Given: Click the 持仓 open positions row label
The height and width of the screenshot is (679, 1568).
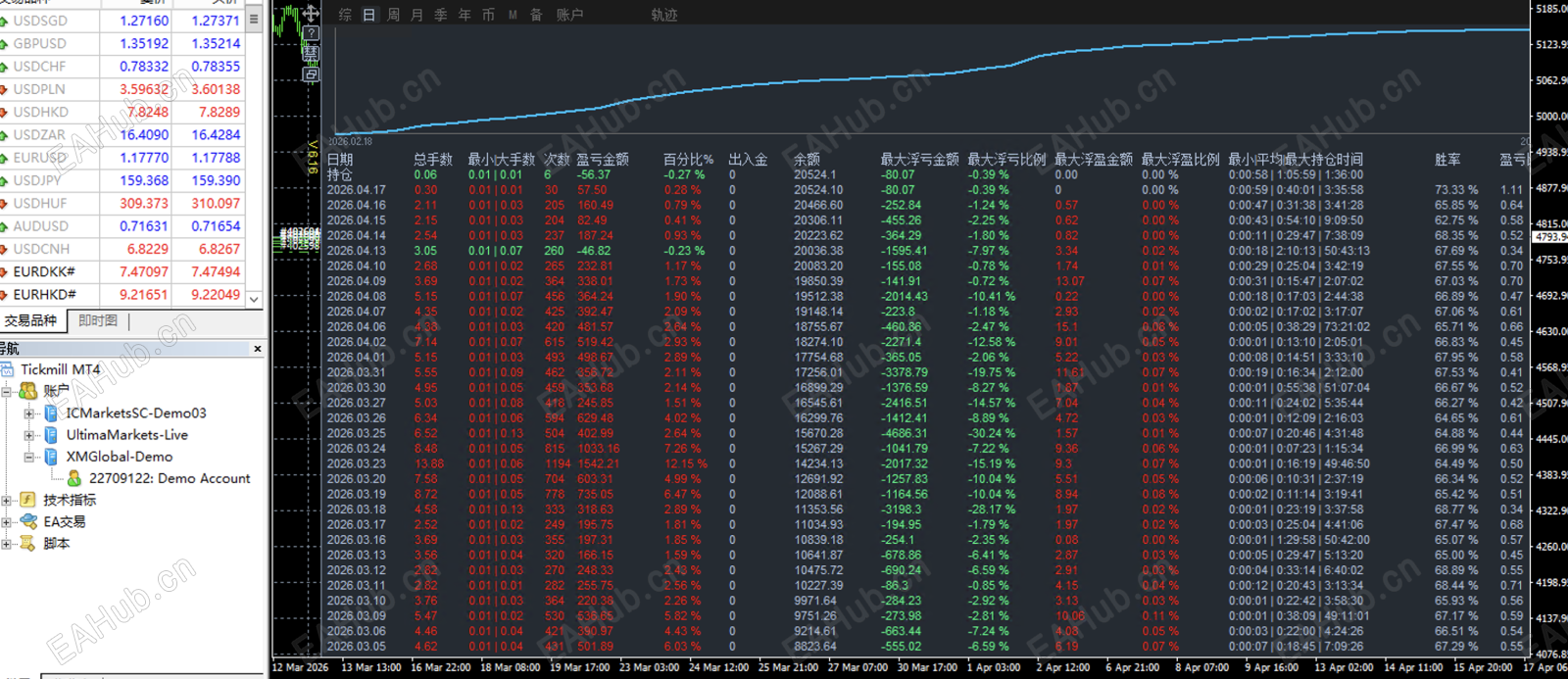Looking at the screenshot, I should tap(339, 174).
